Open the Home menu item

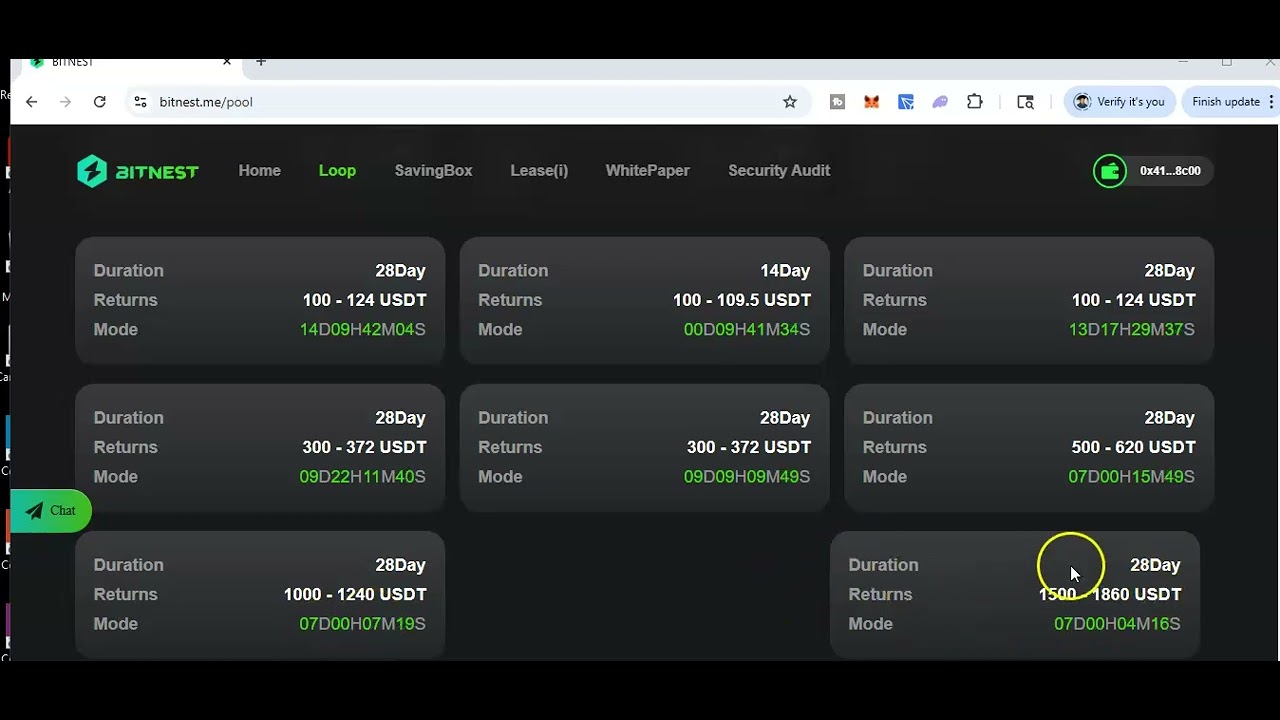point(260,171)
